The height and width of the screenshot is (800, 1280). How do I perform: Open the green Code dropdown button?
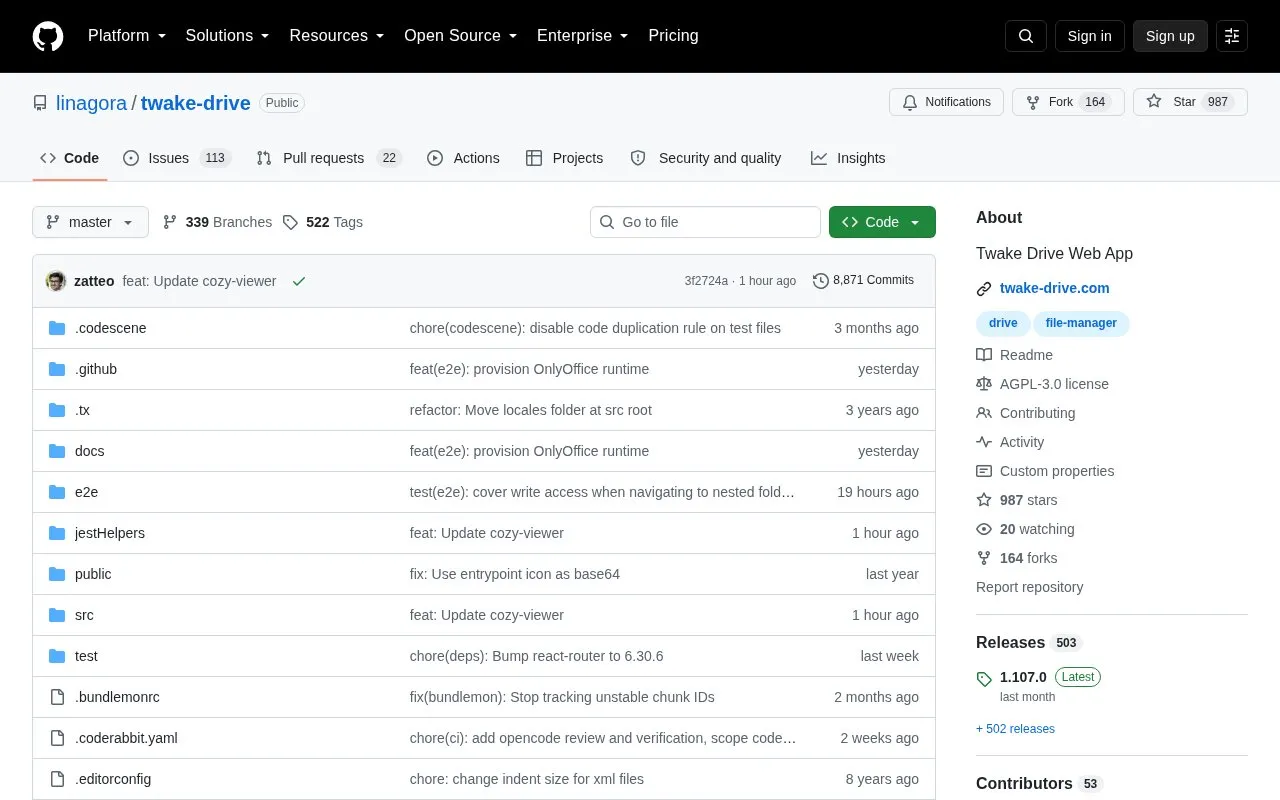(x=882, y=222)
